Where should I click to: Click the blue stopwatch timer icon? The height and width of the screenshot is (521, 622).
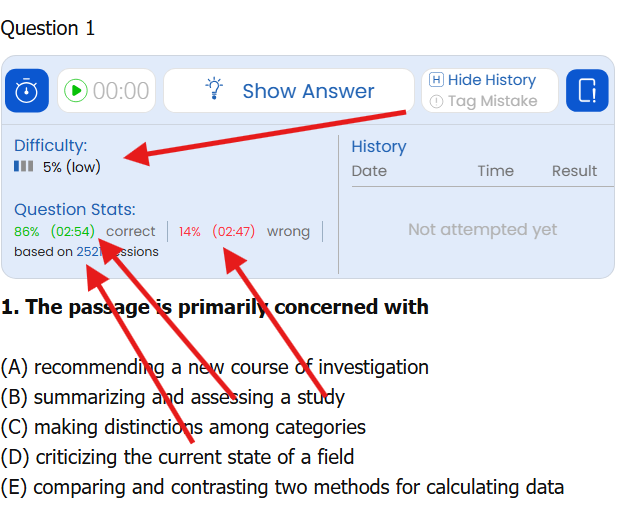[x=27, y=91]
